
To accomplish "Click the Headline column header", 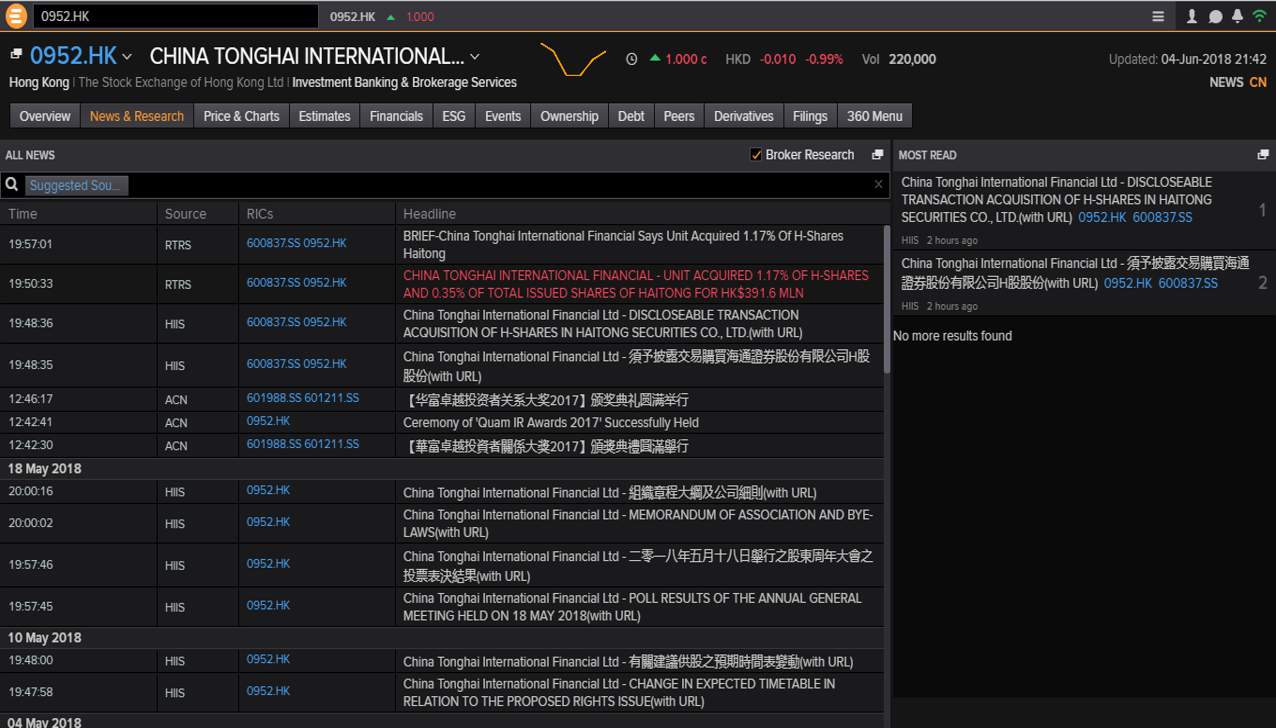I will pyautogui.click(x=429, y=213).
